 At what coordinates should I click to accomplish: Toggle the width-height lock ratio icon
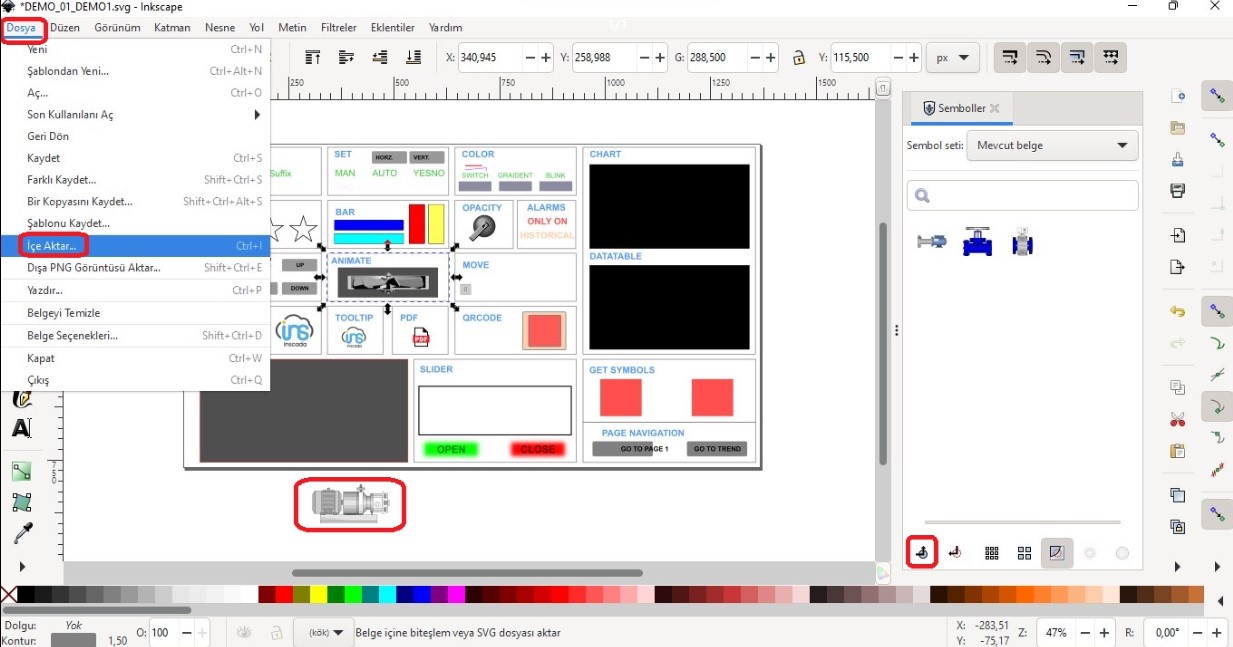point(798,58)
